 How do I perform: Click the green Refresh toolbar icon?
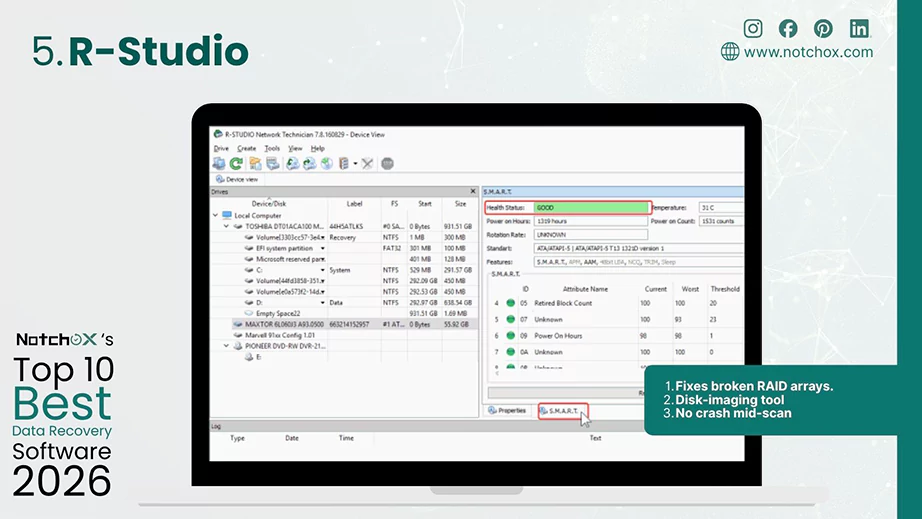click(x=236, y=163)
